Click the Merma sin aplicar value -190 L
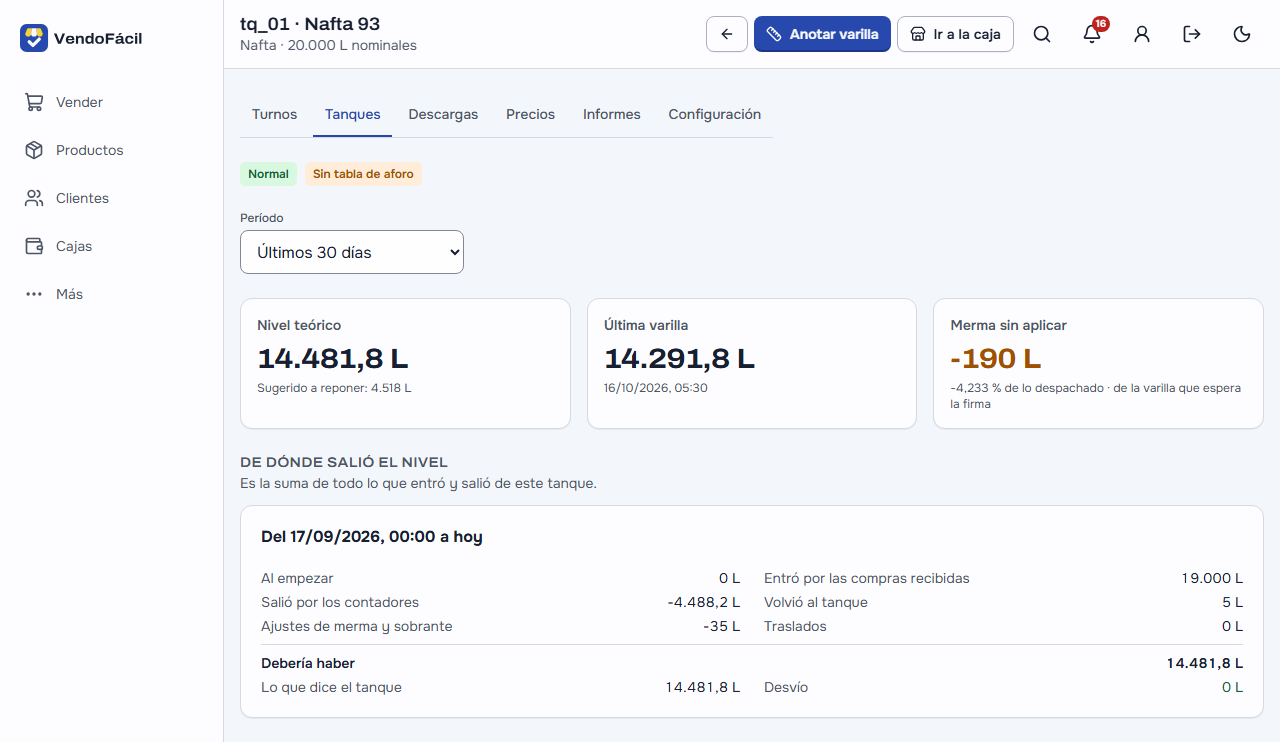This screenshot has width=1280, height=742. [x=996, y=358]
